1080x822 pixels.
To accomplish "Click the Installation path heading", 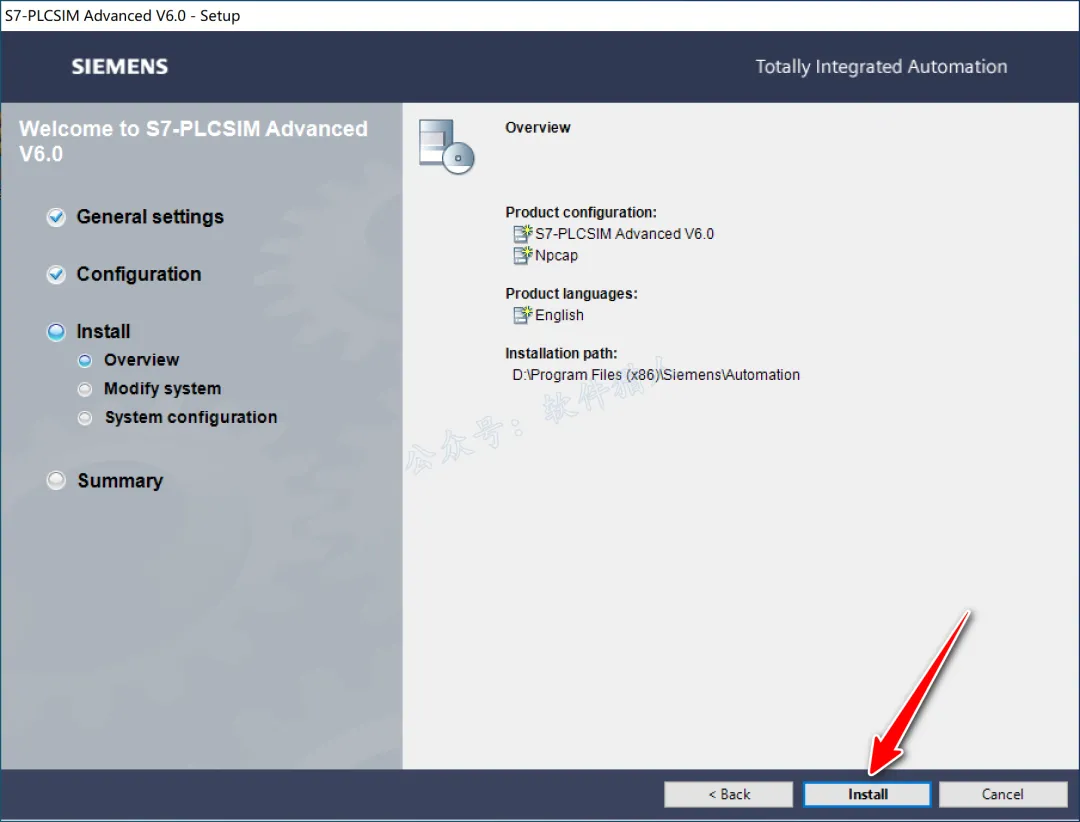I will pyautogui.click(x=561, y=353).
